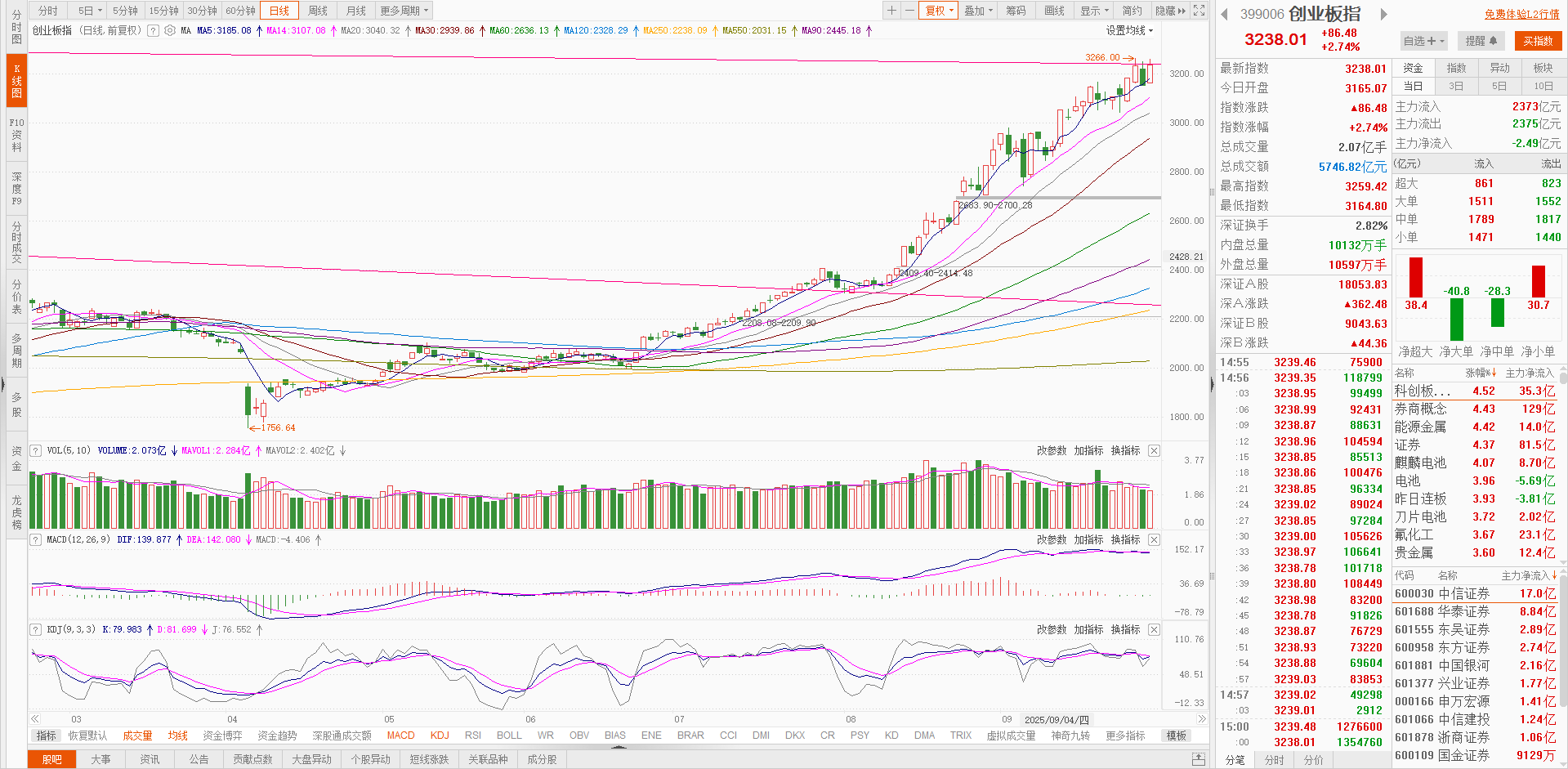Open the 复权 dropdown menu

point(939,11)
